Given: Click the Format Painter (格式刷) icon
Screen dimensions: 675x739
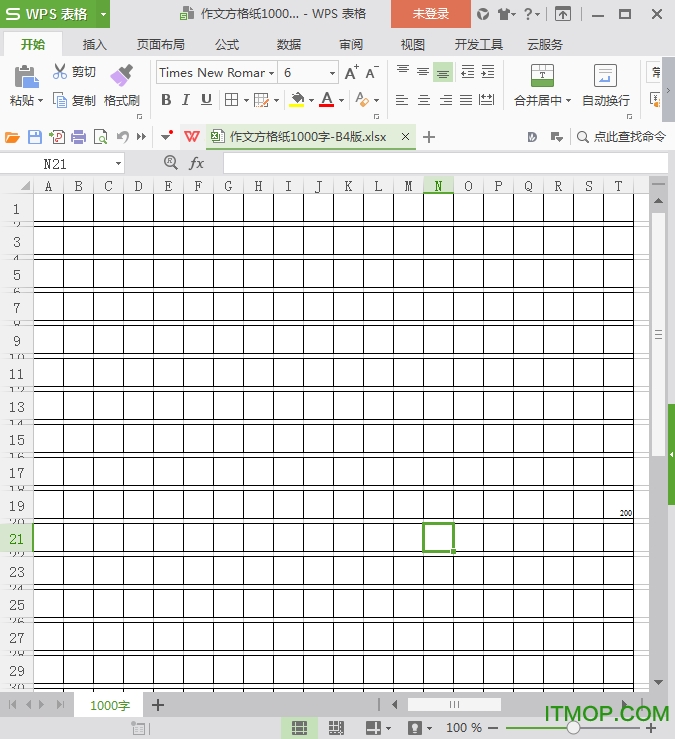Looking at the screenshot, I should point(121,76).
